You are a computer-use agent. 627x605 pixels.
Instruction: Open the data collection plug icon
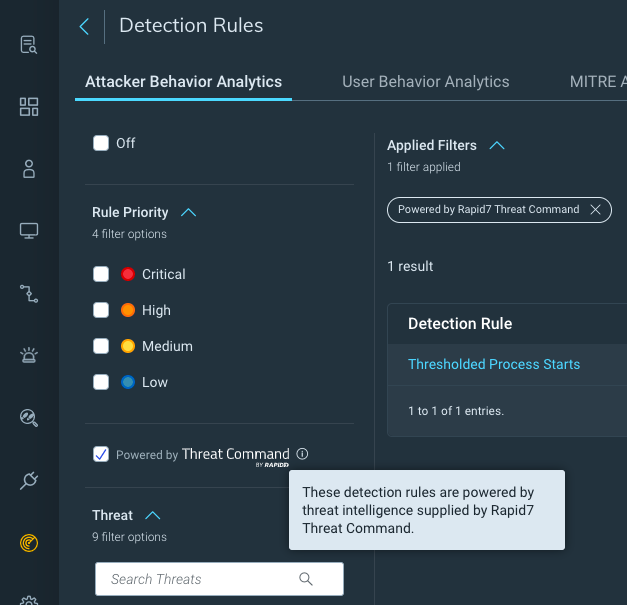pos(29,480)
